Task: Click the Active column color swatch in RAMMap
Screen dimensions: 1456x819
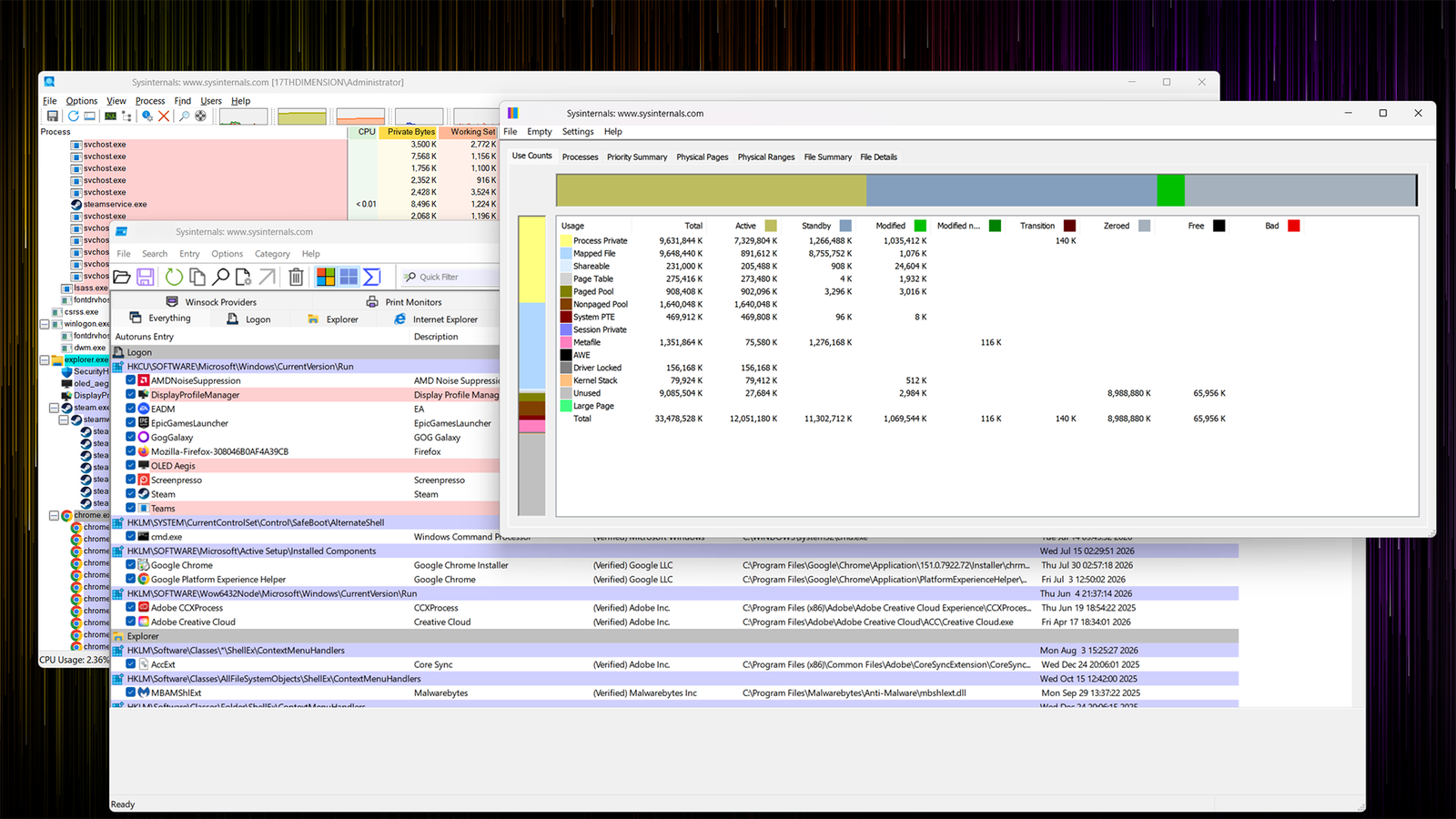Action: 771,226
